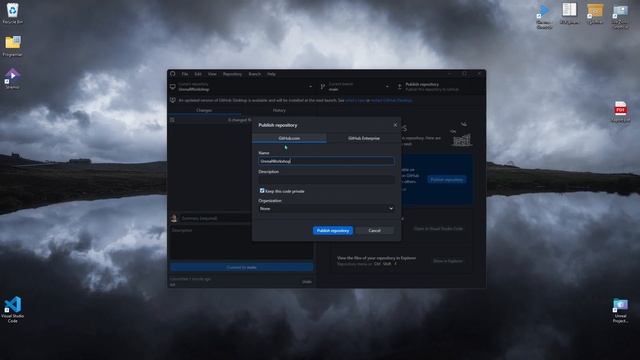Open the white open-book desktop icon
640x360 pixels.
(x=569, y=13)
